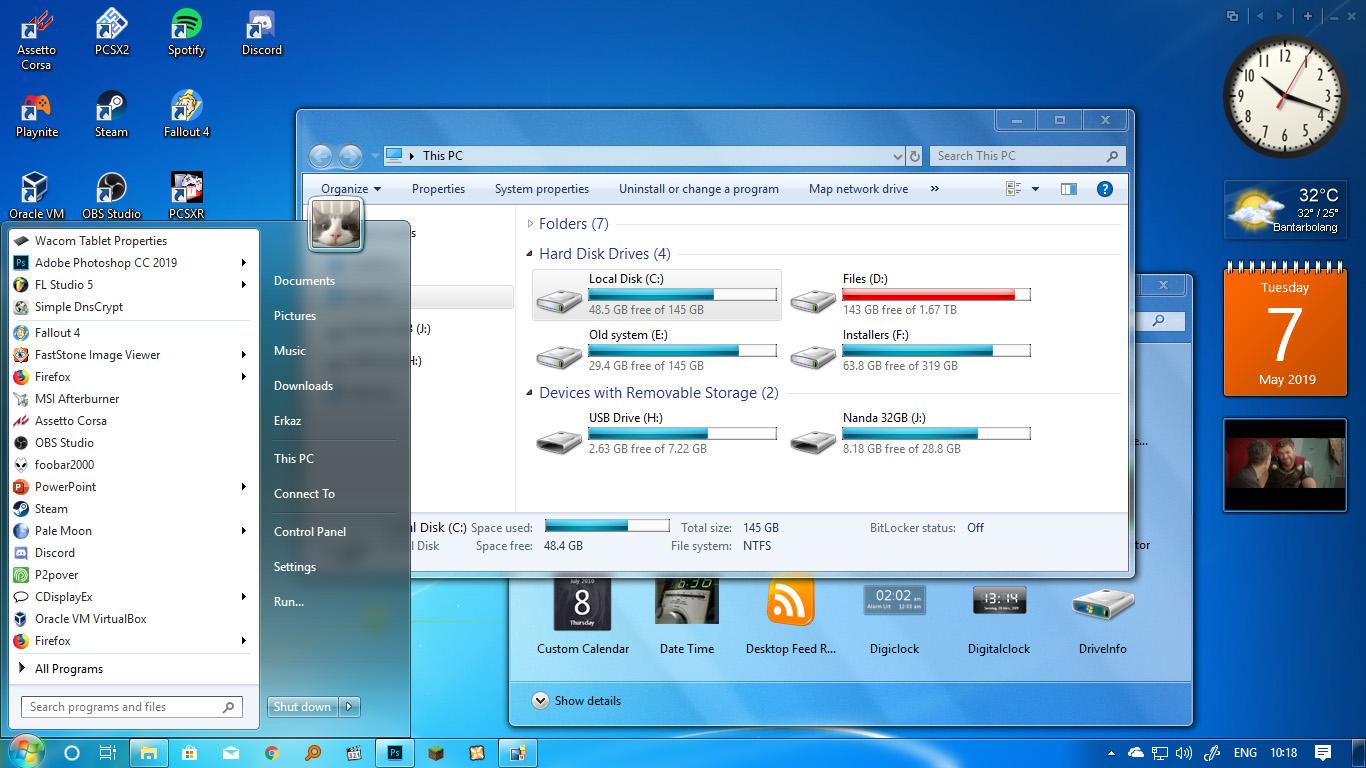Open Pictures from the Start menu
The width and height of the screenshot is (1366, 768).
(295, 316)
